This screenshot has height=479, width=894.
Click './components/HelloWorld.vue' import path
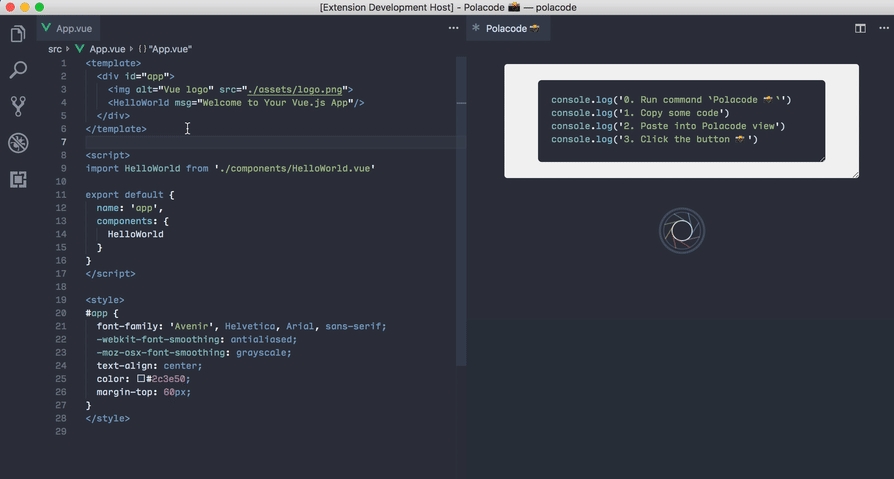[295, 168]
